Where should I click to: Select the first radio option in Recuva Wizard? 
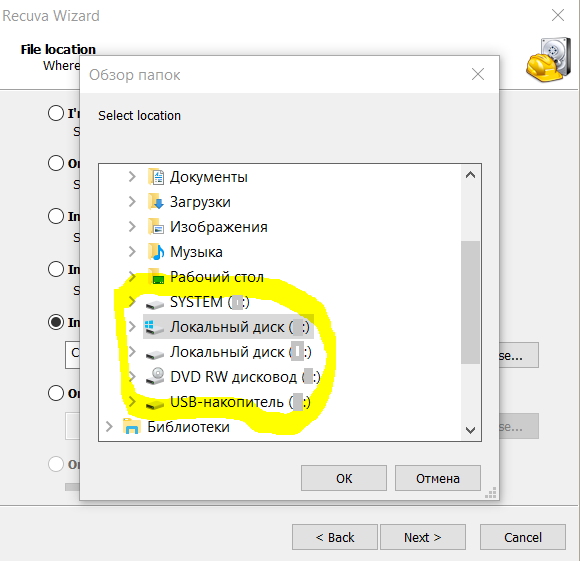(x=56, y=113)
